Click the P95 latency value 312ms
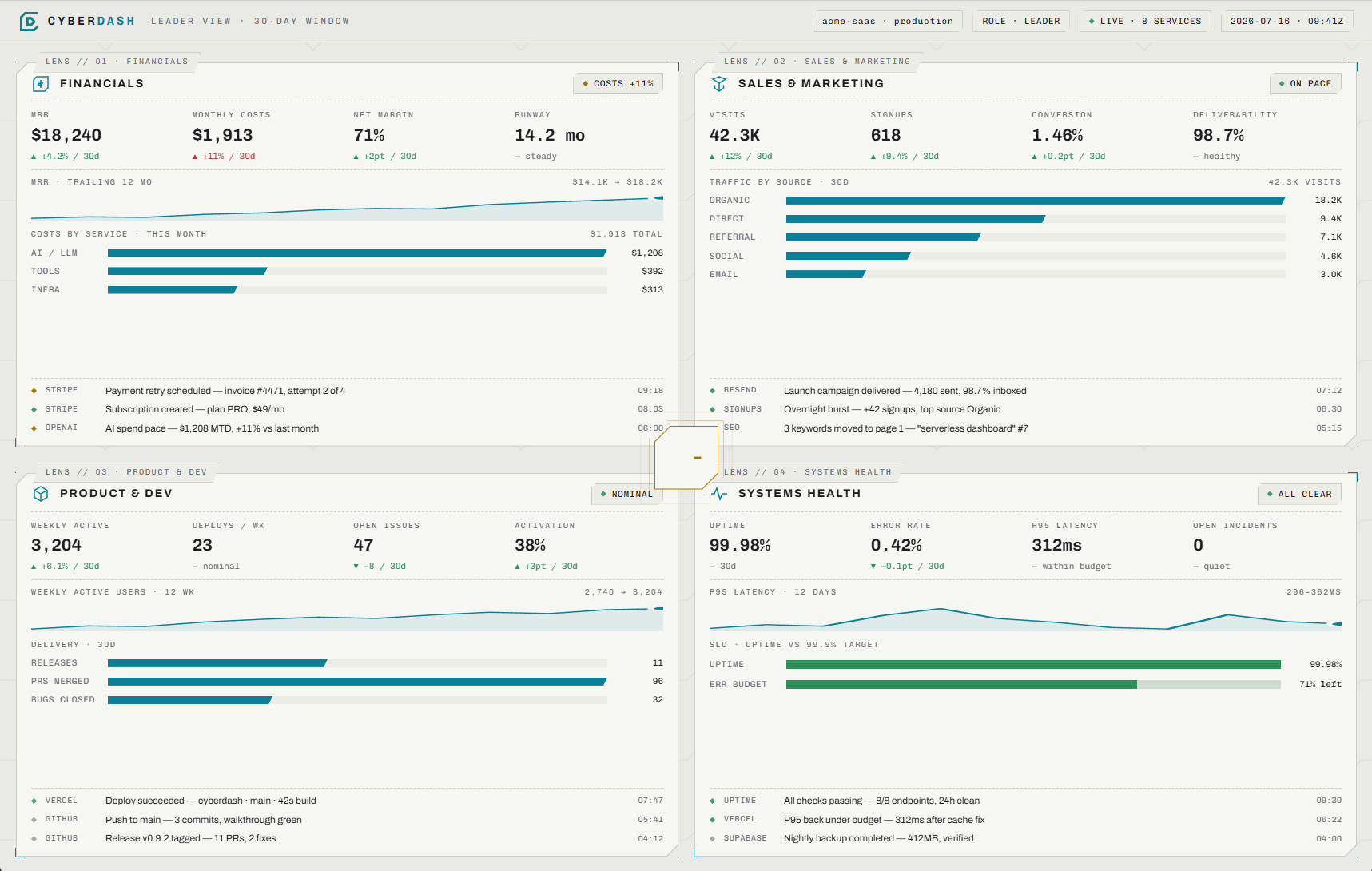This screenshot has width=1372, height=871. (1056, 546)
